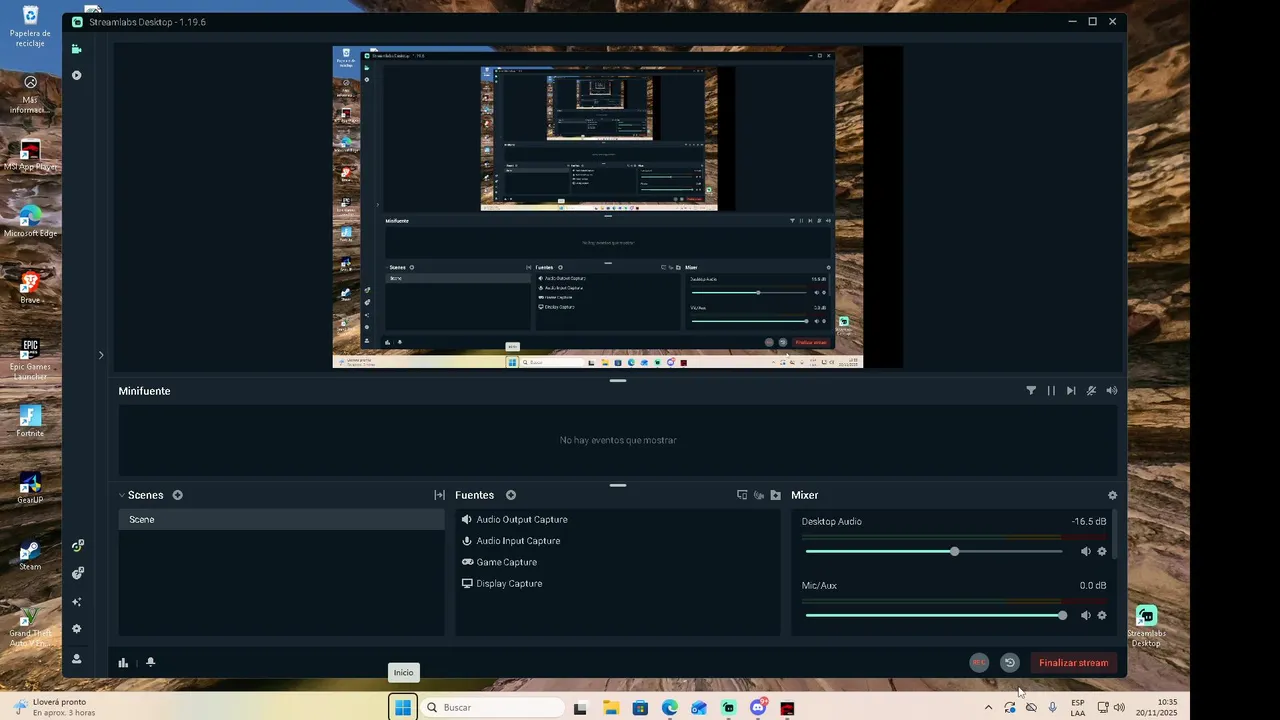1280x720 pixels.
Task: Start recording with REC button
Action: coord(979,662)
